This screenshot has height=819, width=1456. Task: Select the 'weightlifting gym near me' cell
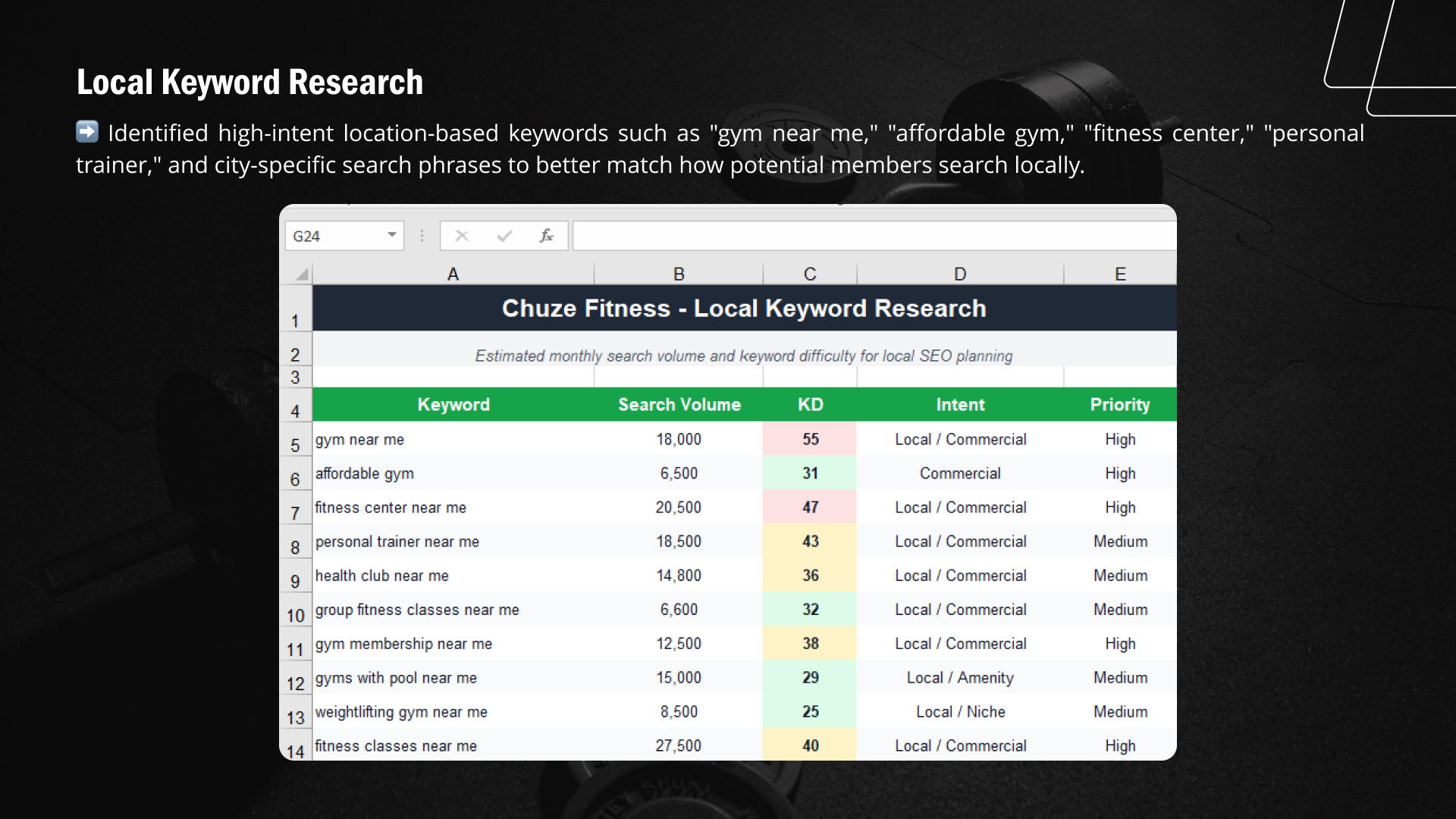(x=453, y=712)
